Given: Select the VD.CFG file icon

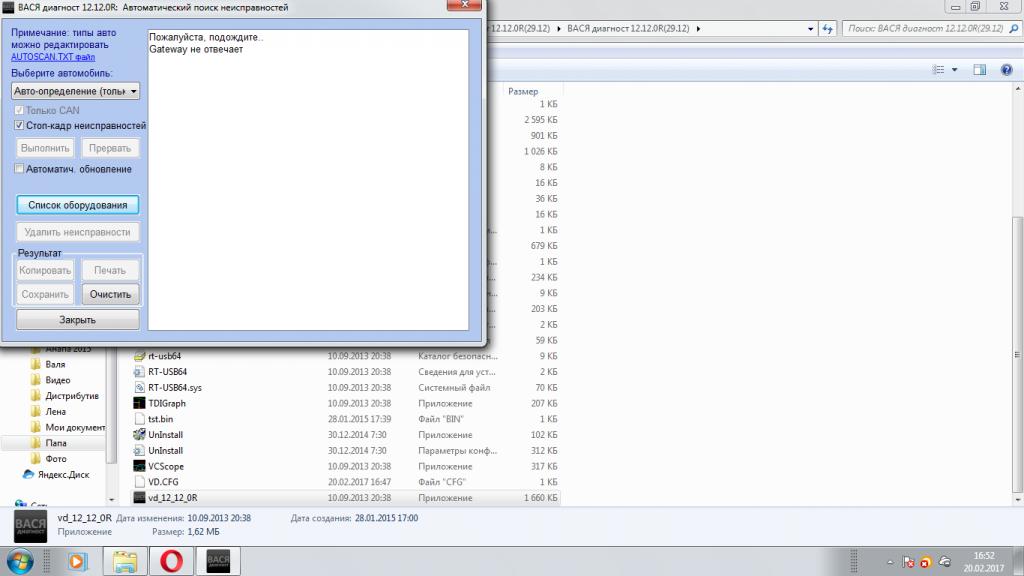Looking at the screenshot, I should pyautogui.click(x=139, y=481).
